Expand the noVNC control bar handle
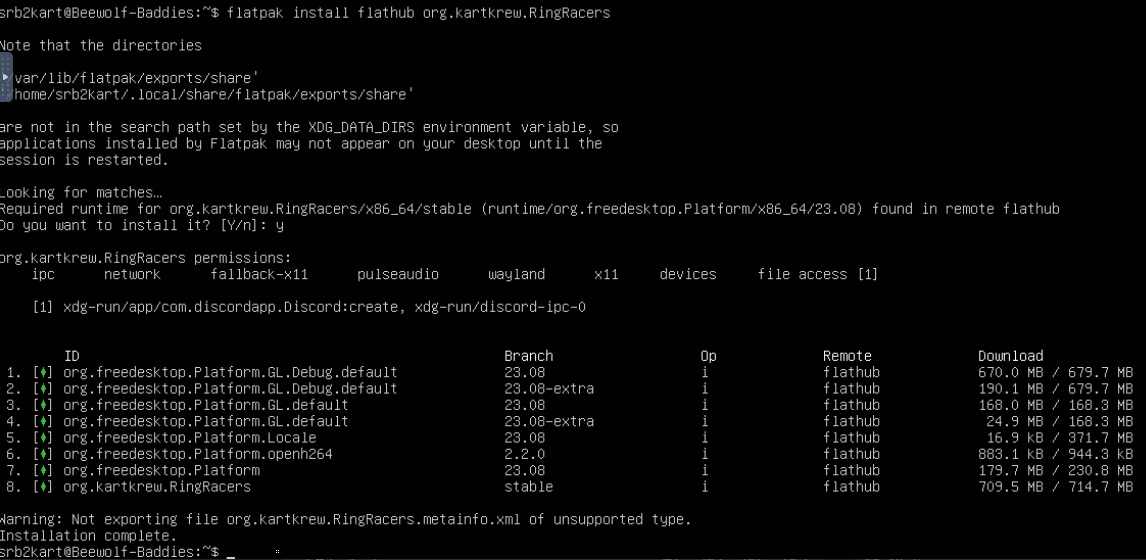This screenshot has height=560, width=1146. pyautogui.click(x=5, y=77)
